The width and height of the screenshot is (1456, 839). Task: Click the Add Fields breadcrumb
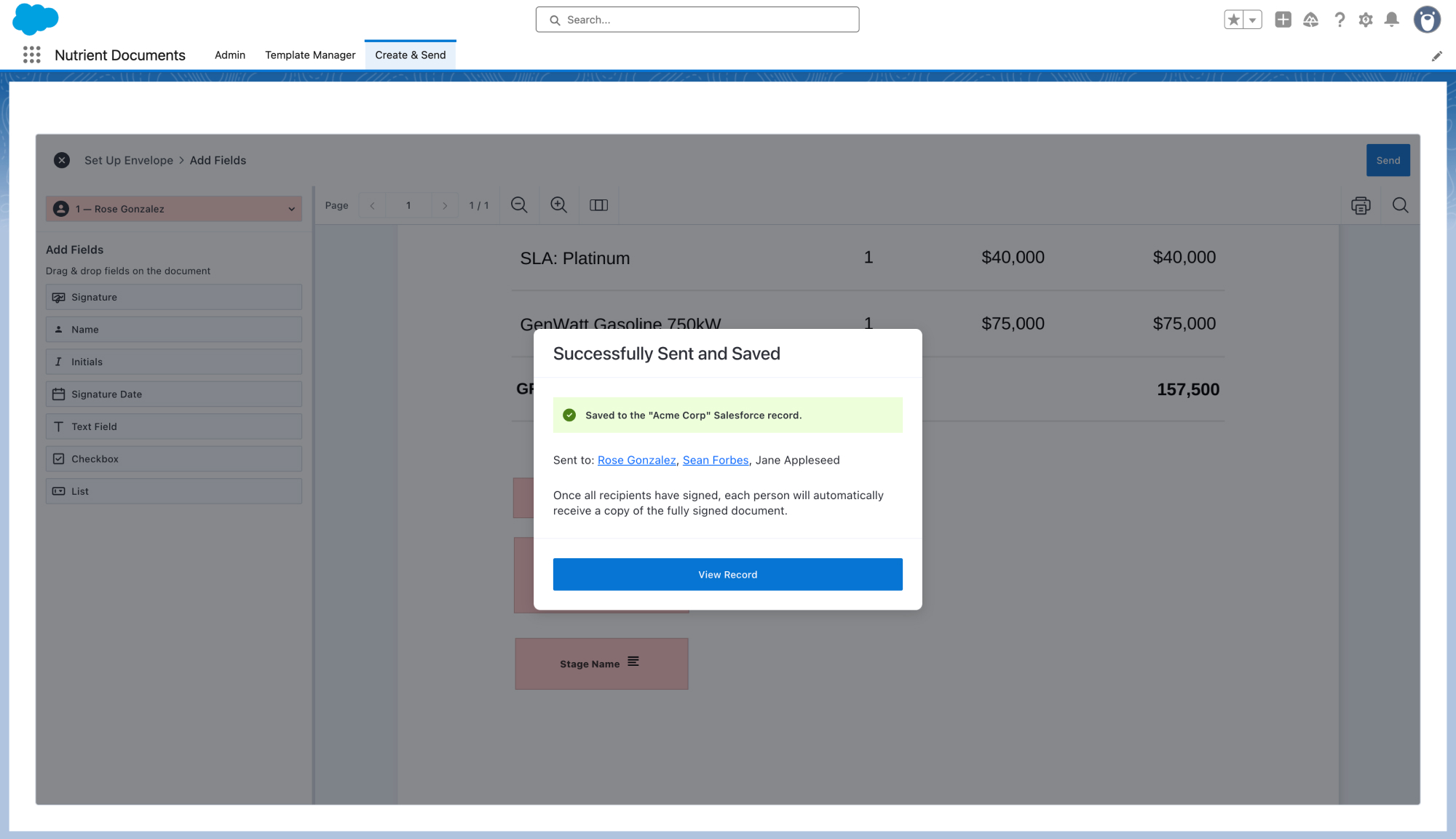click(218, 160)
